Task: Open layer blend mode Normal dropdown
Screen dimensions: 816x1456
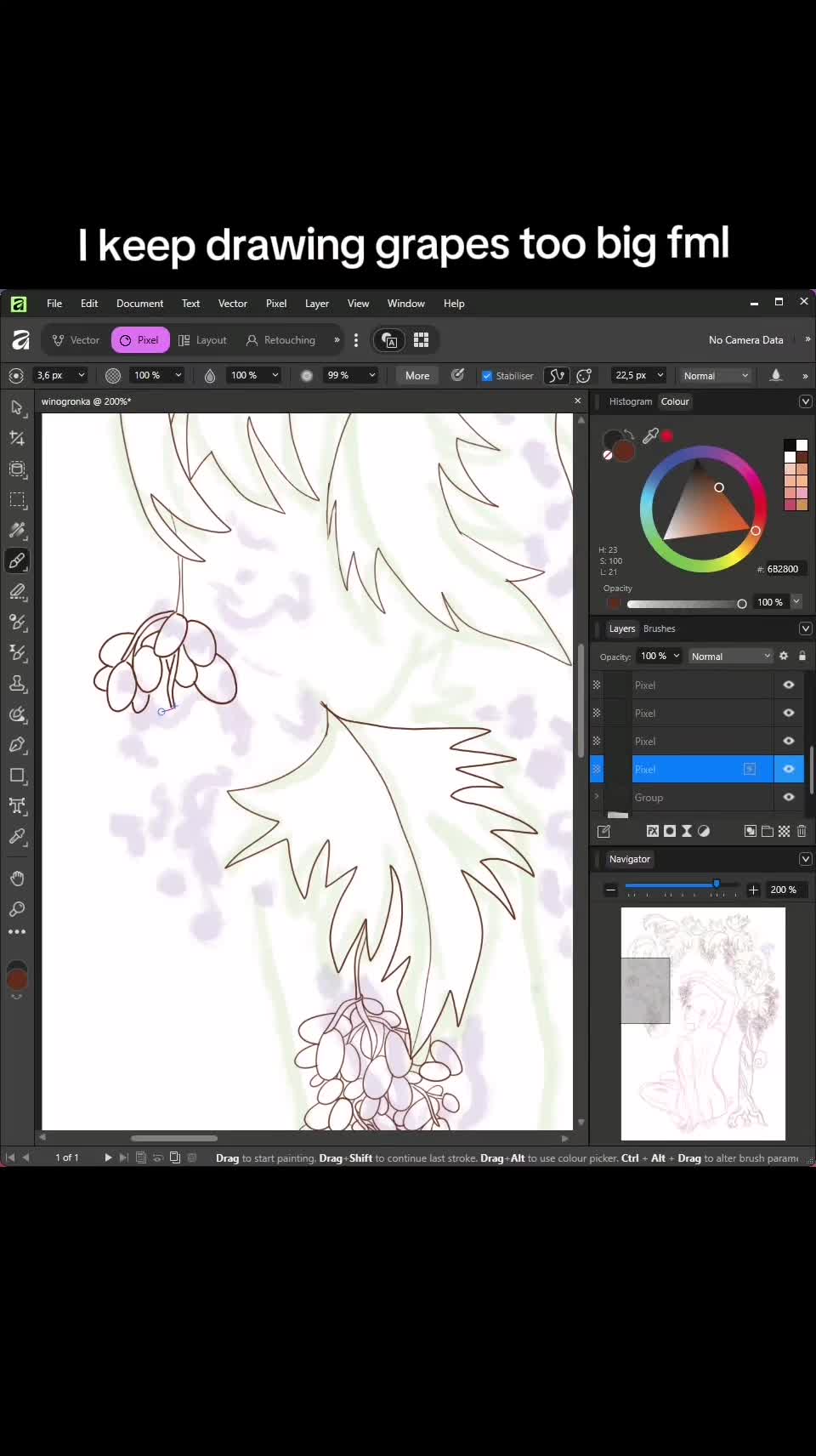Action: coord(731,656)
